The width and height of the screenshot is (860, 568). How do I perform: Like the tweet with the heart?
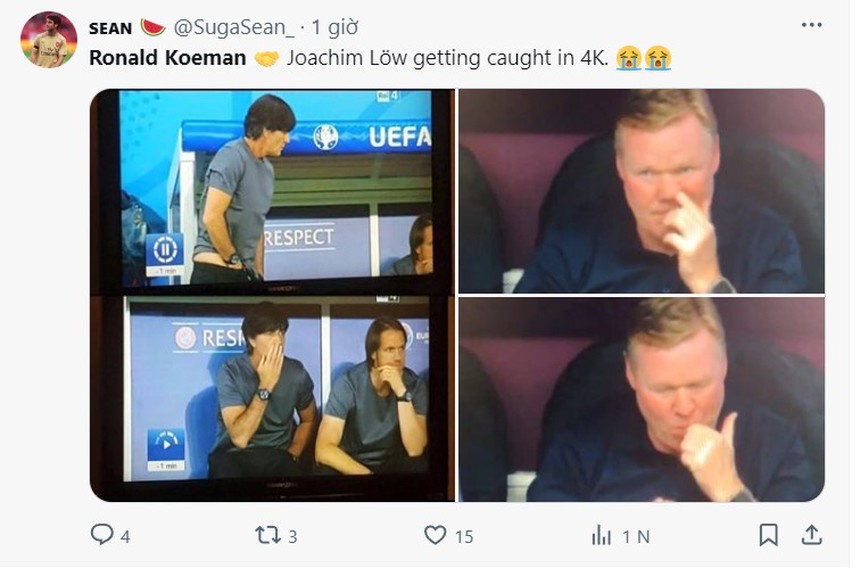coord(434,535)
